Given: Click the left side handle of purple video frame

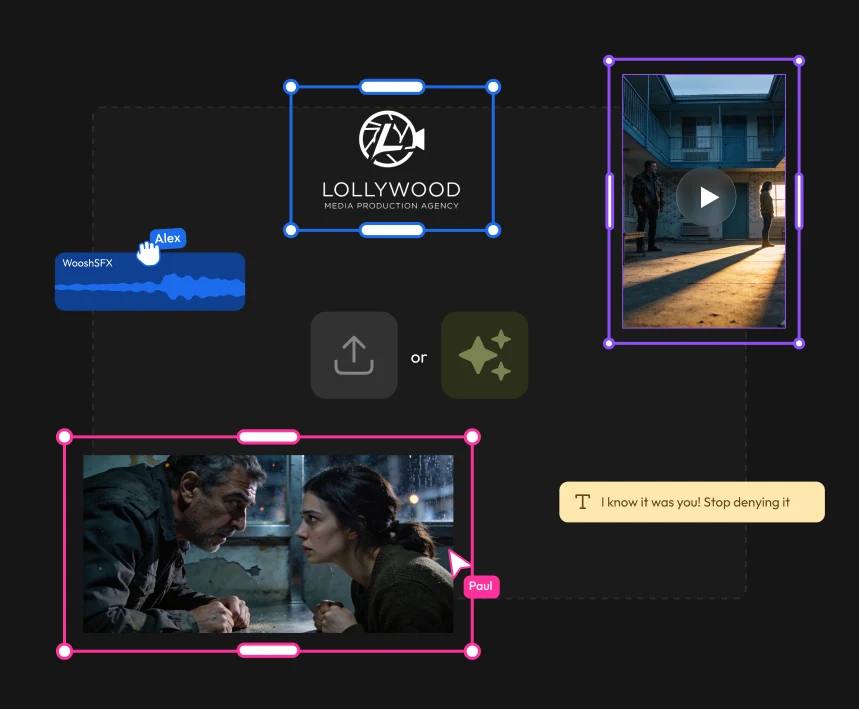Looking at the screenshot, I should click(x=609, y=201).
